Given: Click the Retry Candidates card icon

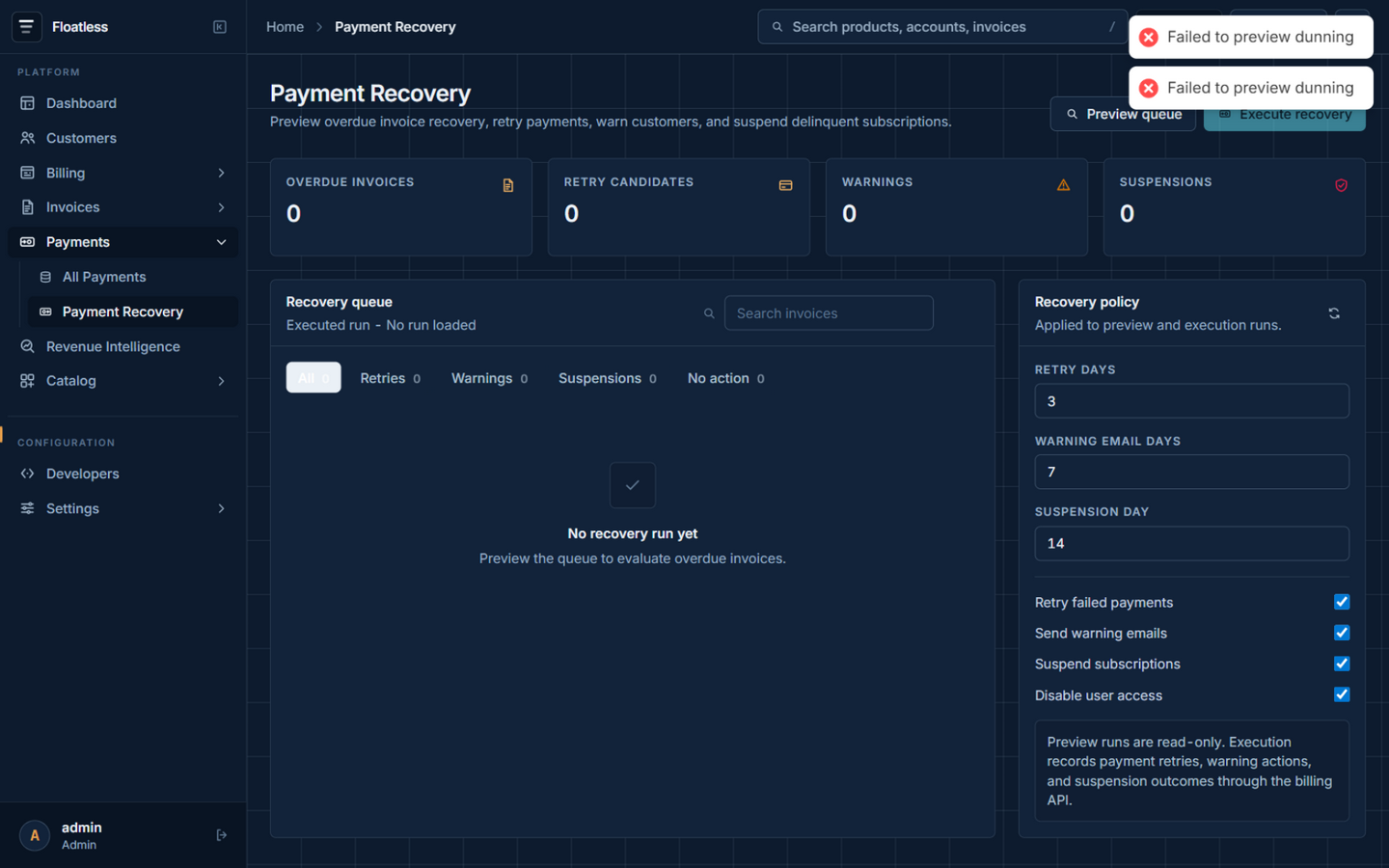Looking at the screenshot, I should [785, 185].
